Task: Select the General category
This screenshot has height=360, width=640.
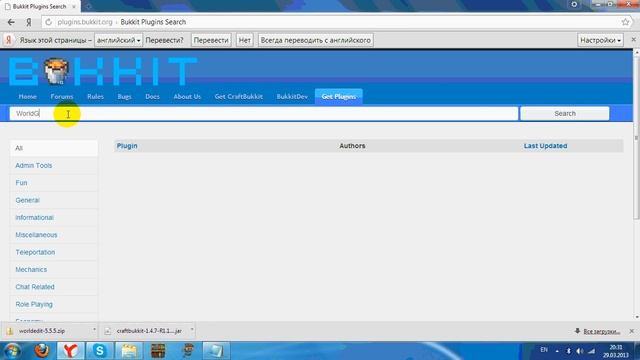Action: (54, 200)
